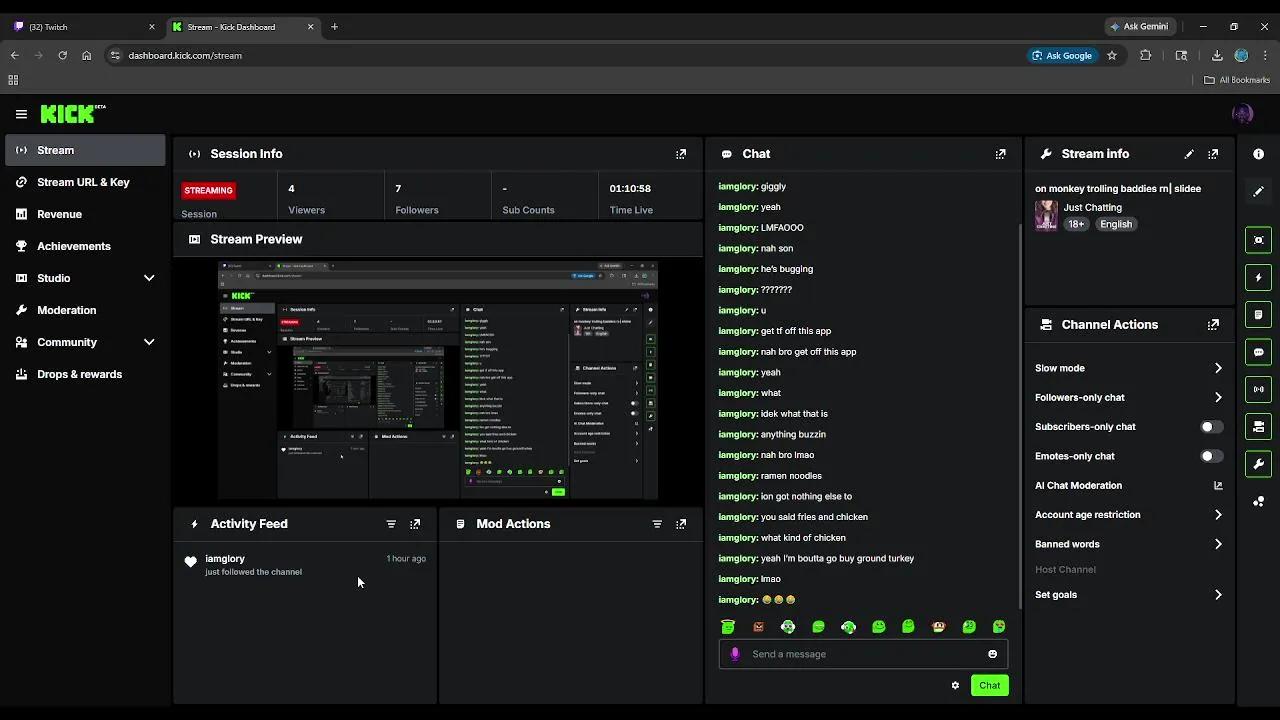This screenshot has width=1280, height=720.
Task: Open AI Chat Moderation external link
Action: pos(1218,486)
